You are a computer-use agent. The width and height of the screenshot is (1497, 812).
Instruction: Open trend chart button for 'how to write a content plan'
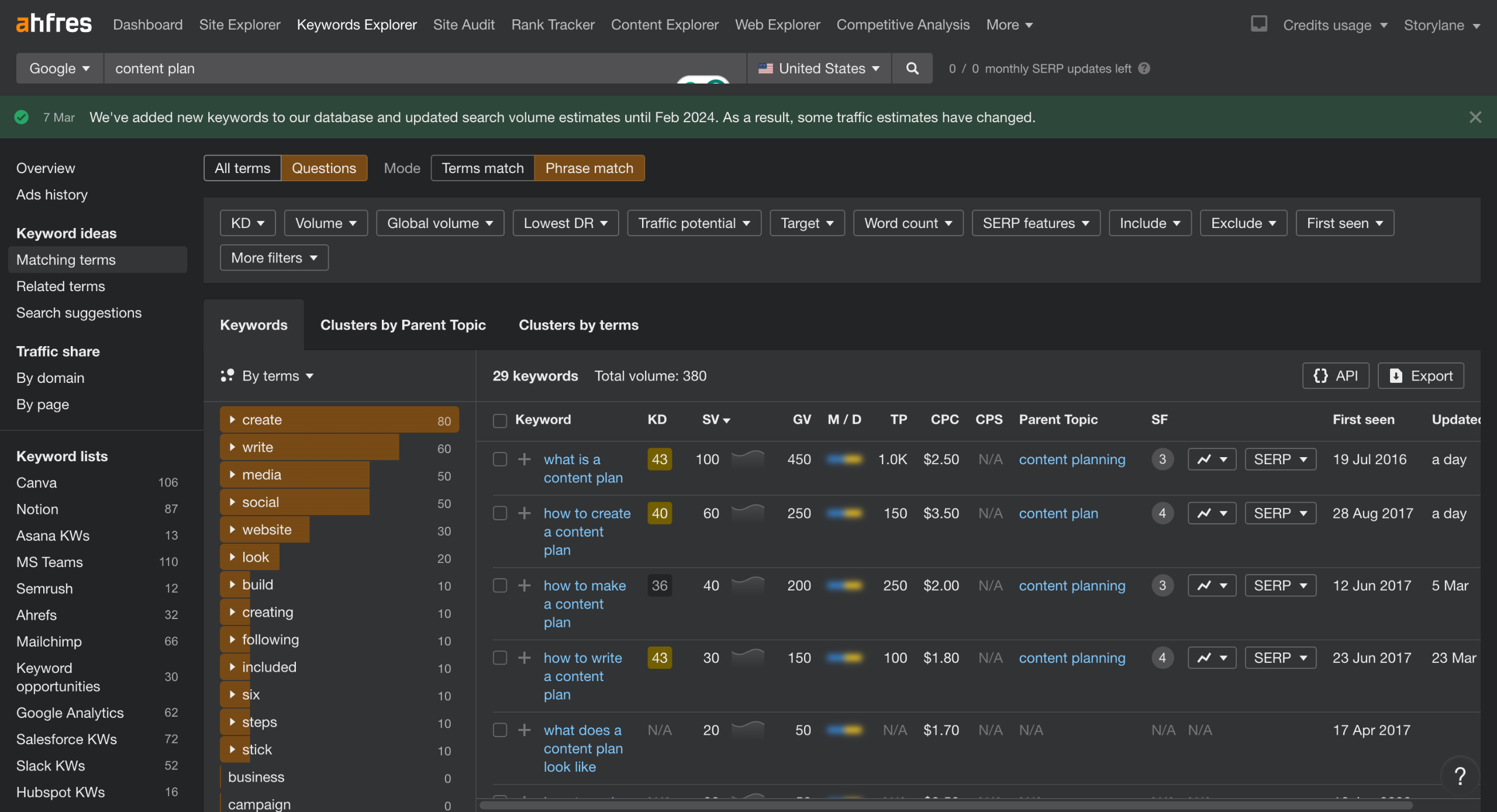click(x=1212, y=658)
